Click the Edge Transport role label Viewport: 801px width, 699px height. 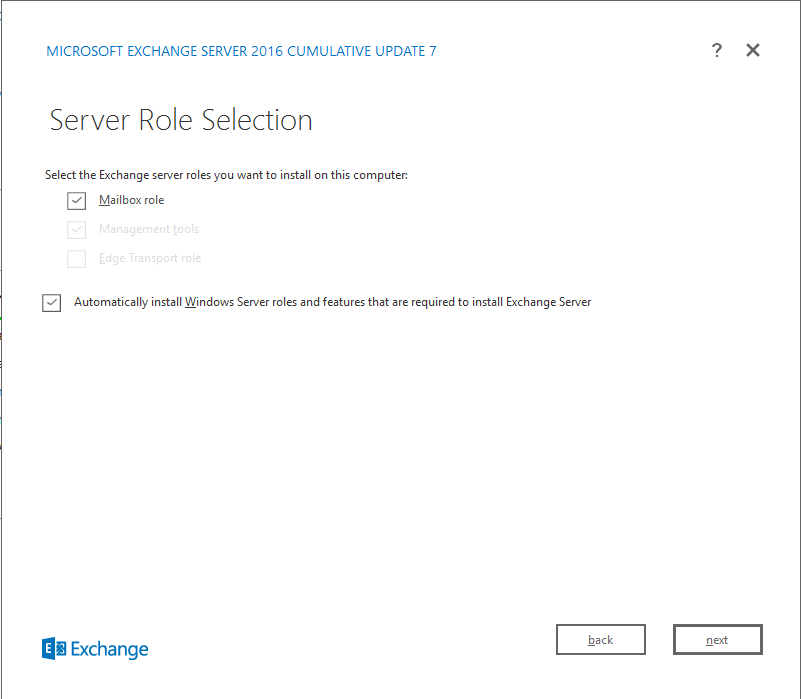(150, 258)
